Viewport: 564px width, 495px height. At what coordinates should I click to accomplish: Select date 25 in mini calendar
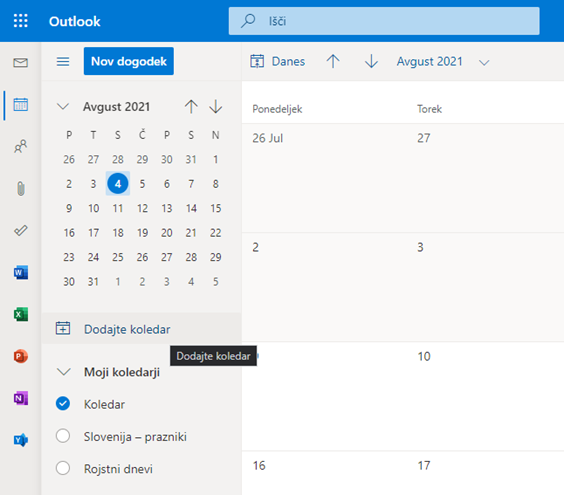point(118,257)
